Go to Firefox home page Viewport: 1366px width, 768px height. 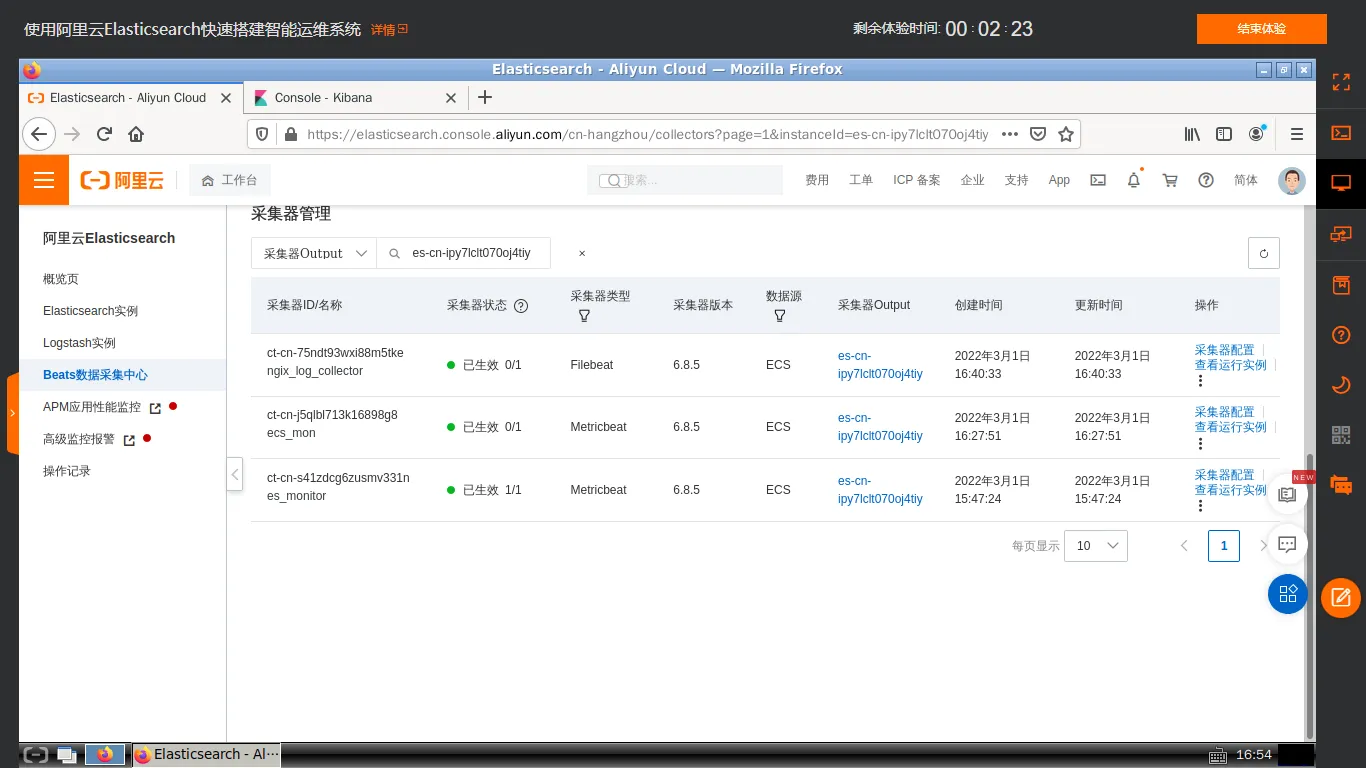click(136, 134)
